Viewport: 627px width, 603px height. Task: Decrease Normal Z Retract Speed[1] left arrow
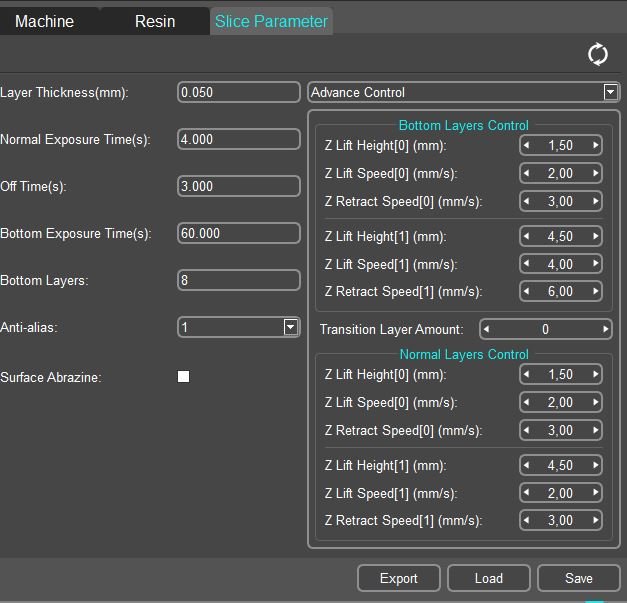coord(527,521)
